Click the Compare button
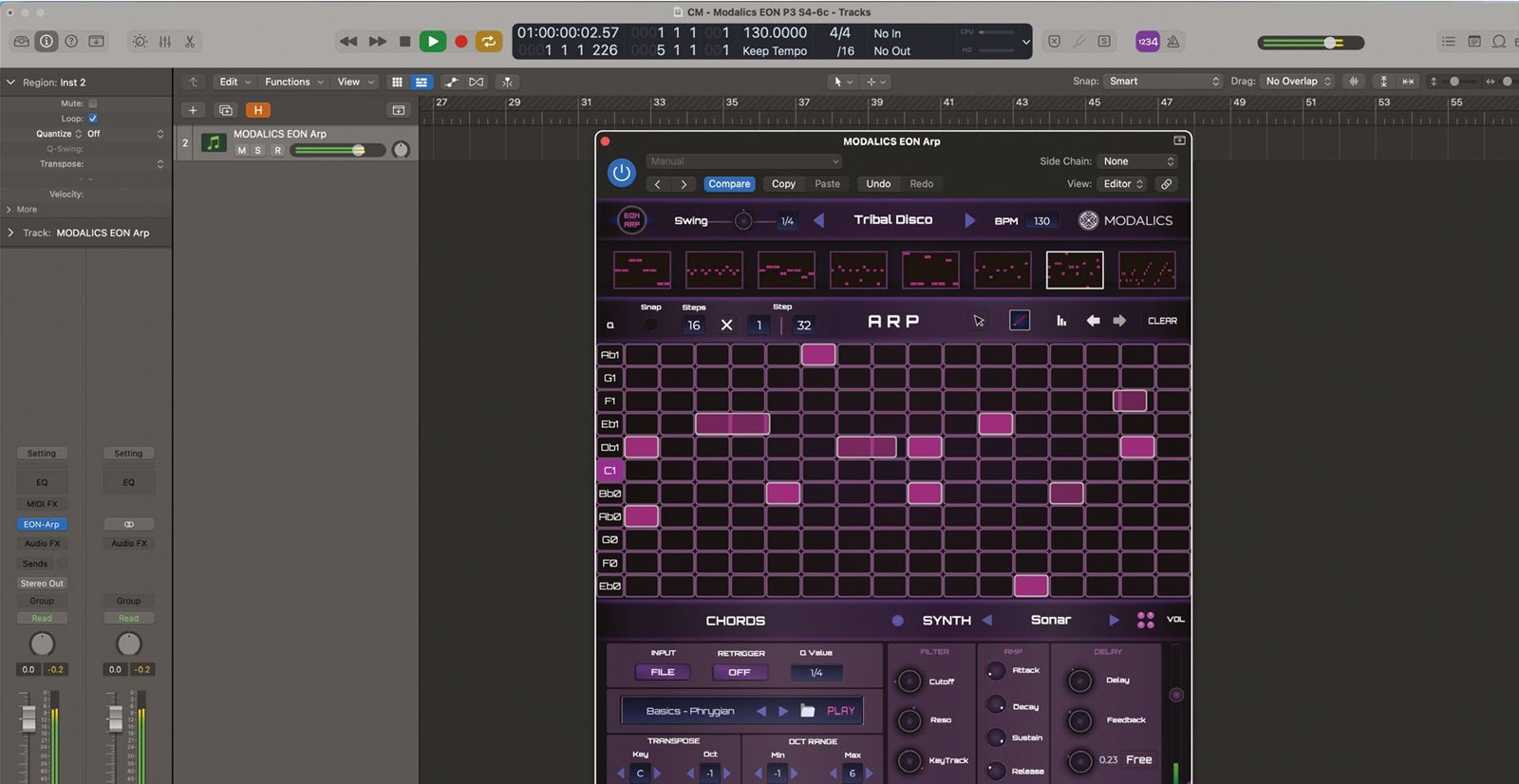1519x784 pixels. pos(729,184)
